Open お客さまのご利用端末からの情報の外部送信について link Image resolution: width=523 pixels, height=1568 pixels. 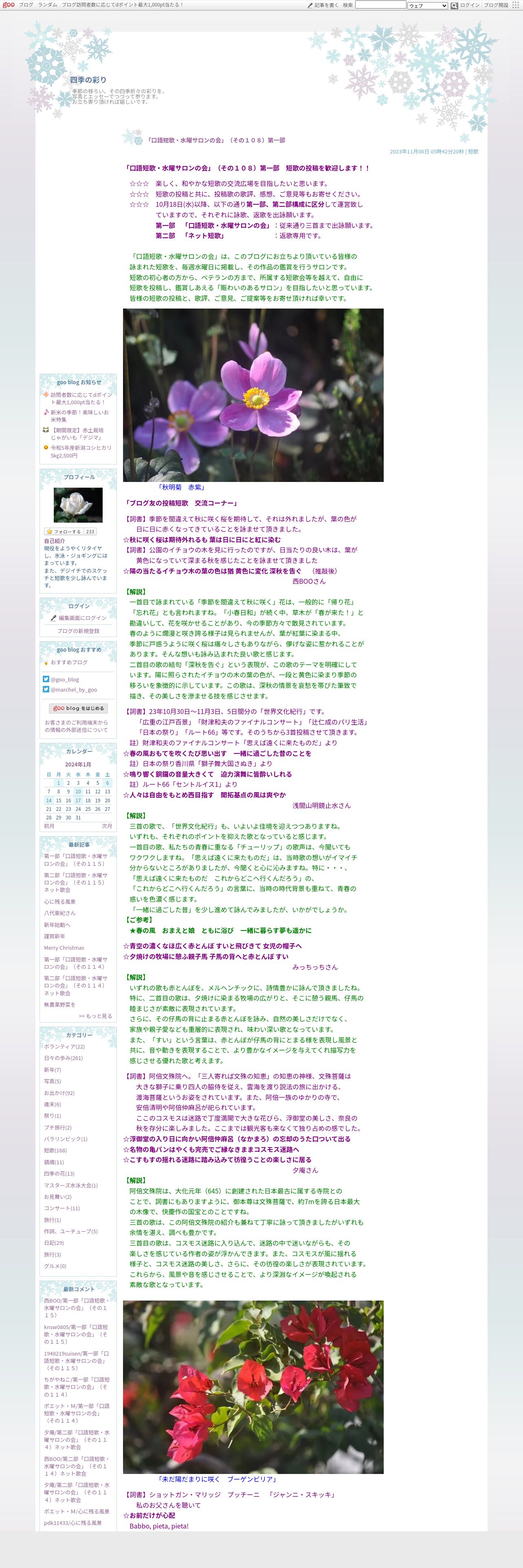(x=76, y=726)
